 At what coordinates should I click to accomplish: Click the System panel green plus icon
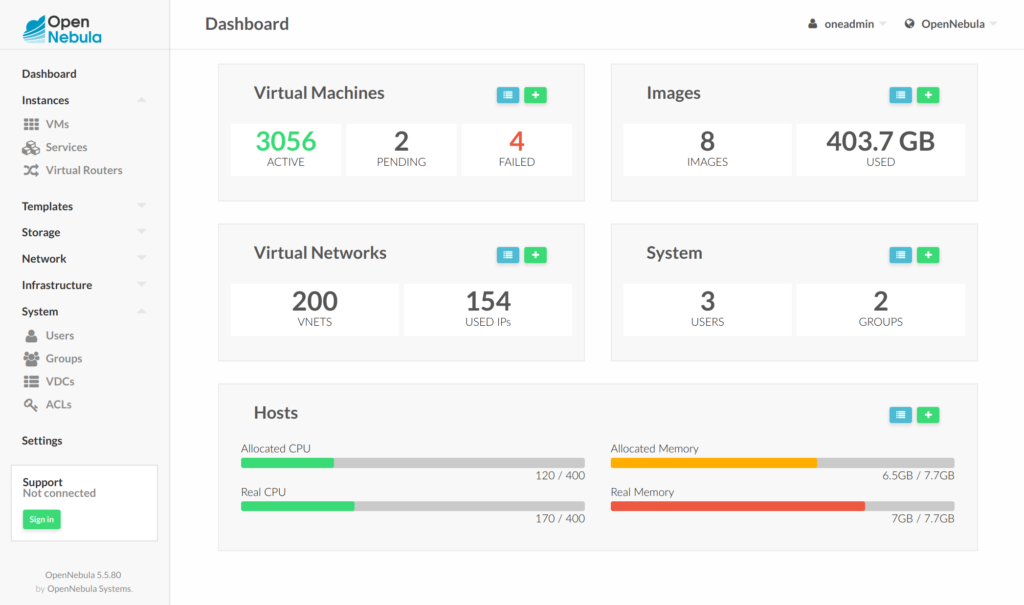[x=928, y=255]
